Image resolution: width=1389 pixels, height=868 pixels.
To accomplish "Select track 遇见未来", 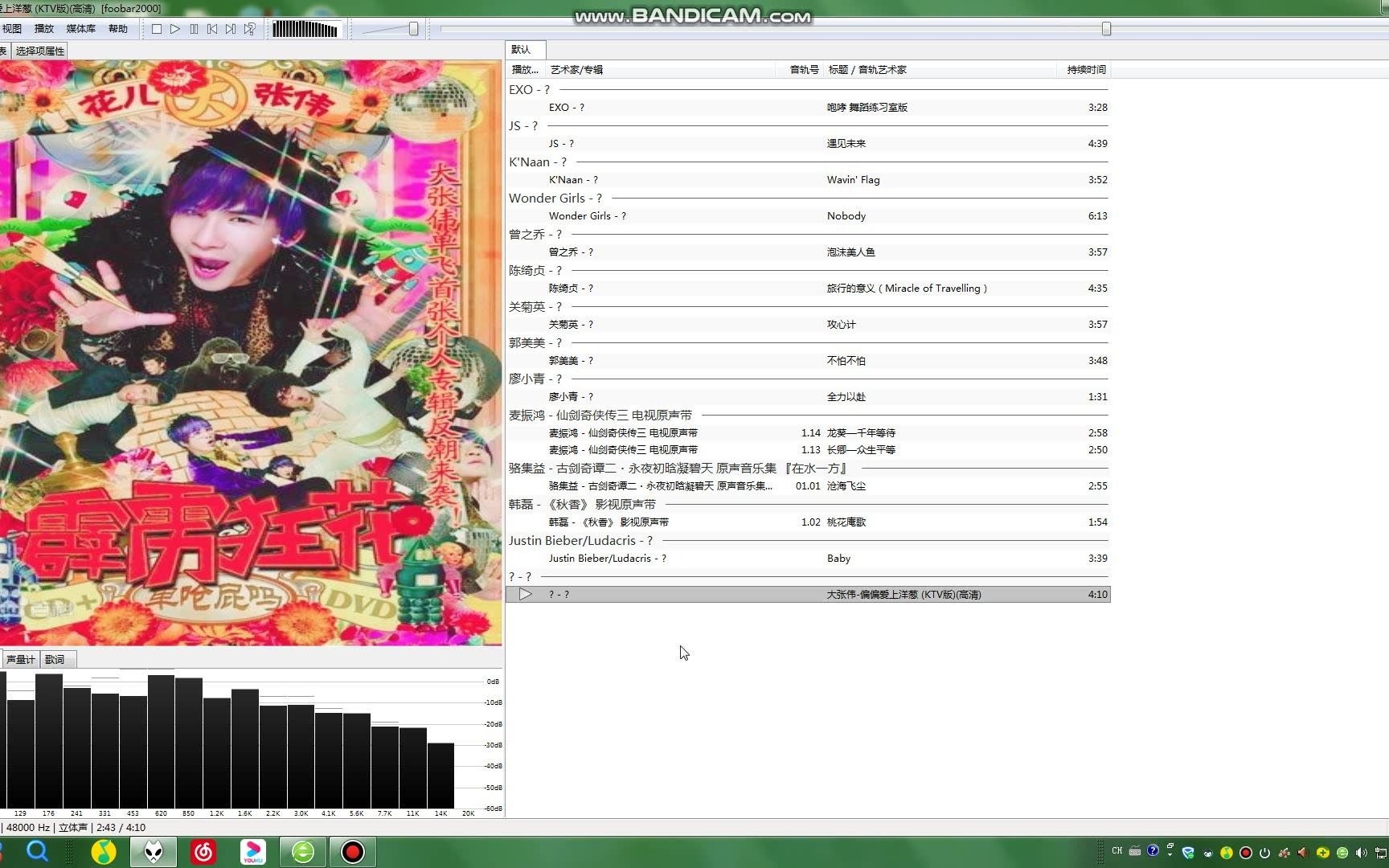I will (808, 144).
